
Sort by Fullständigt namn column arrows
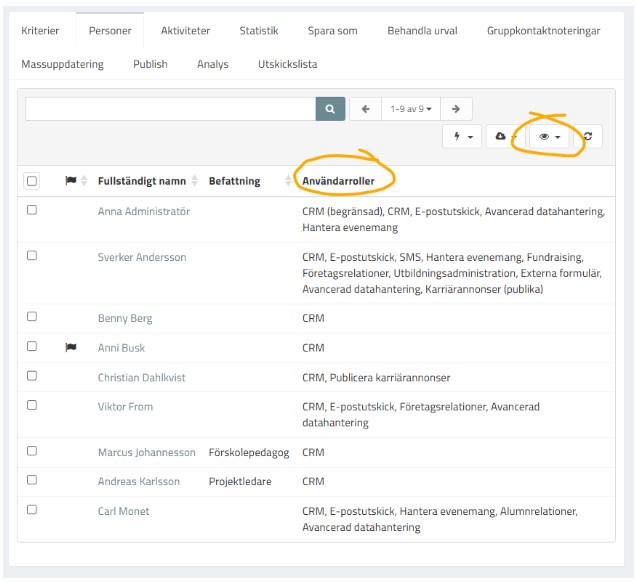[195, 181]
